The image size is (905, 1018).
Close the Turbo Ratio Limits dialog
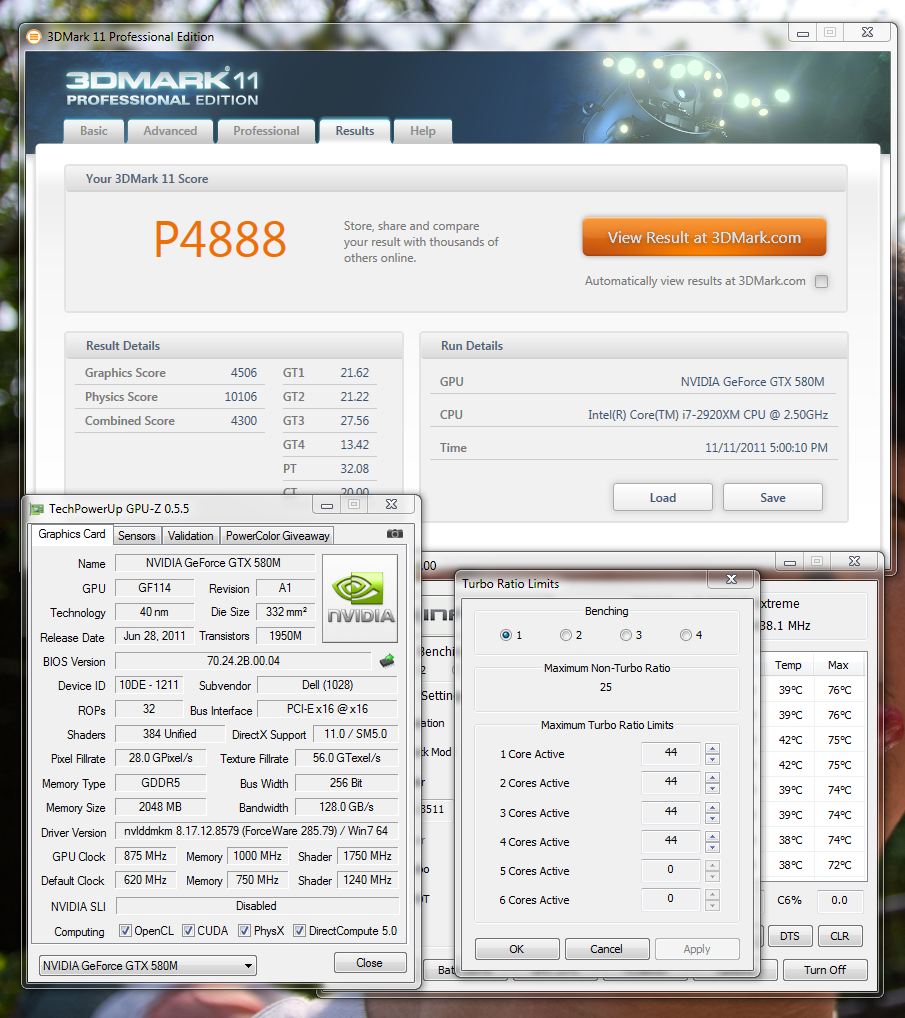tap(731, 579)
